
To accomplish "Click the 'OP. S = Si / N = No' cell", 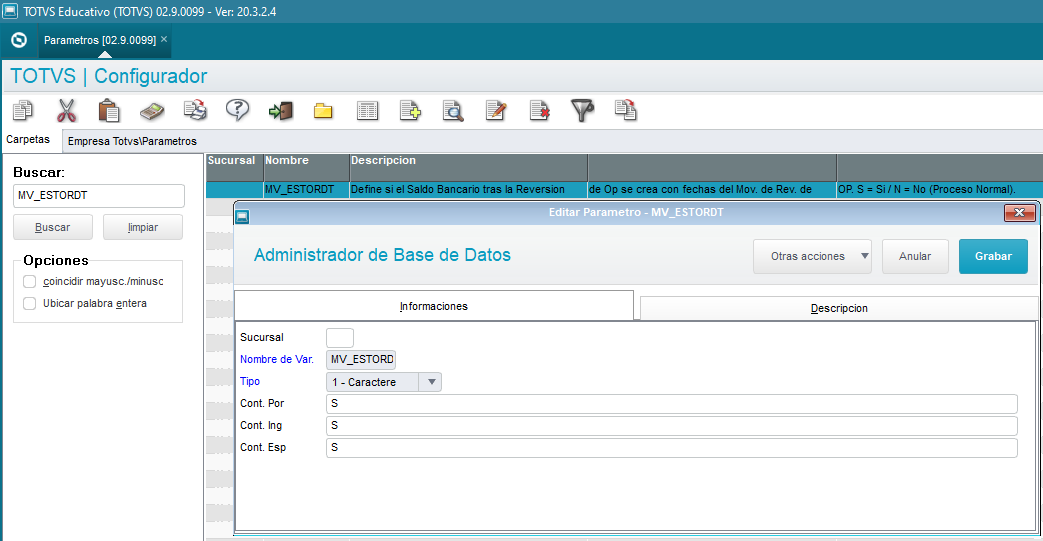I will click(x=939, y=190).
